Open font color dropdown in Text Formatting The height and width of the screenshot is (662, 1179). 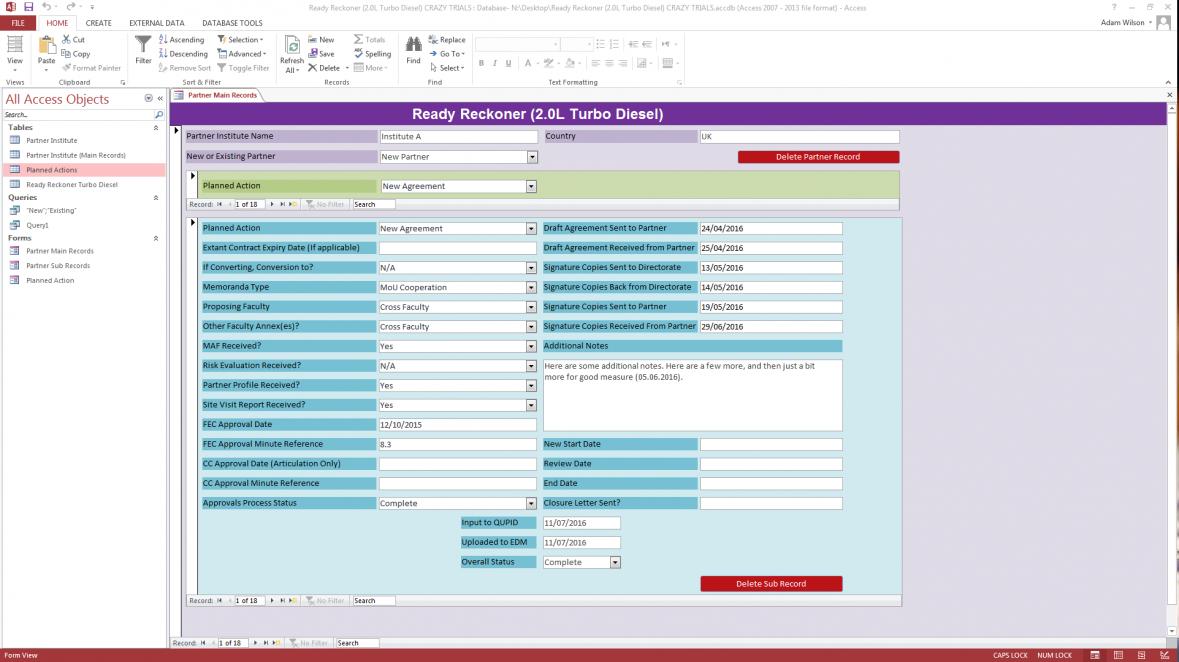538,63
